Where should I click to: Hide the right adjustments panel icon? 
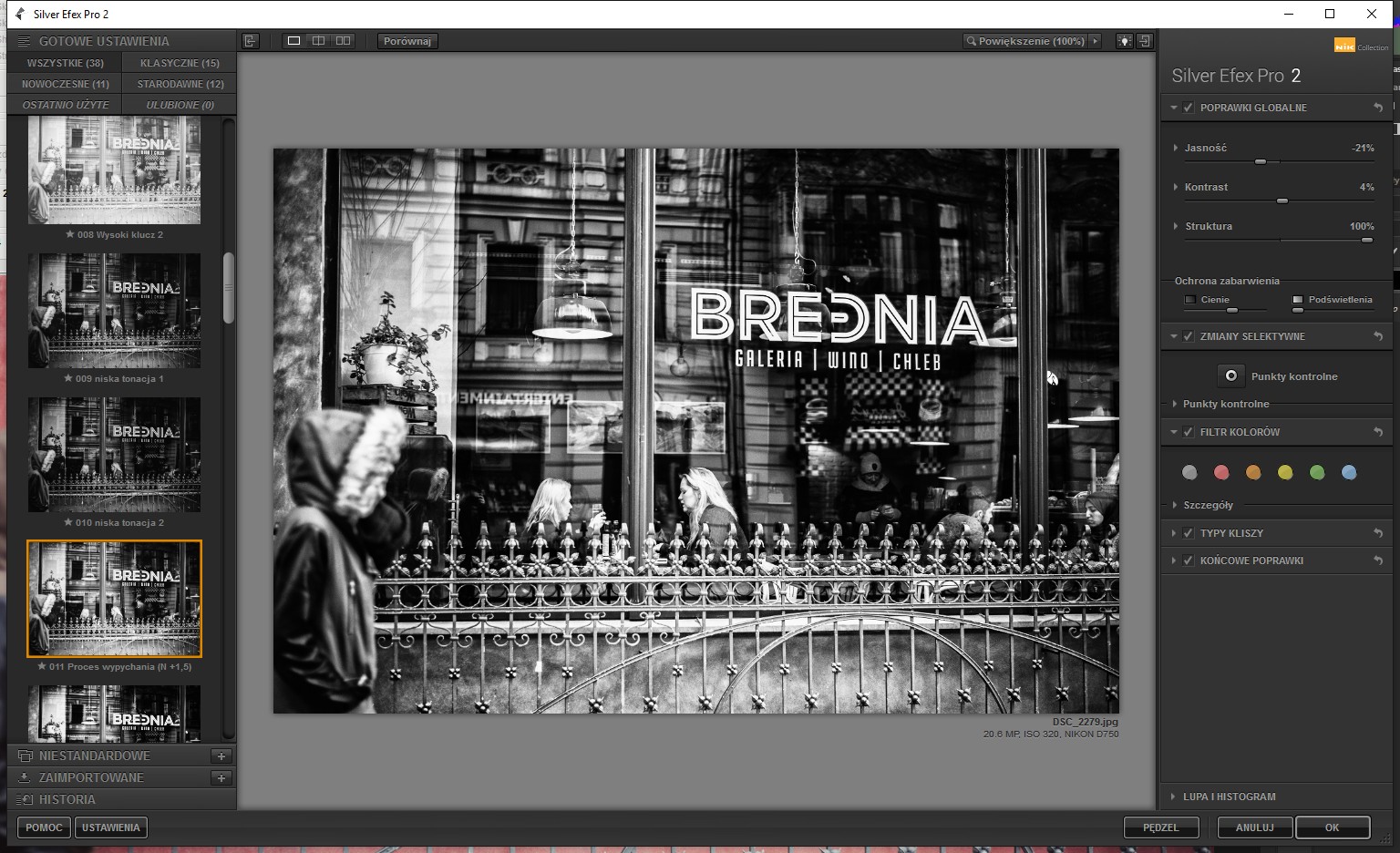click(x=1145, y=41)
